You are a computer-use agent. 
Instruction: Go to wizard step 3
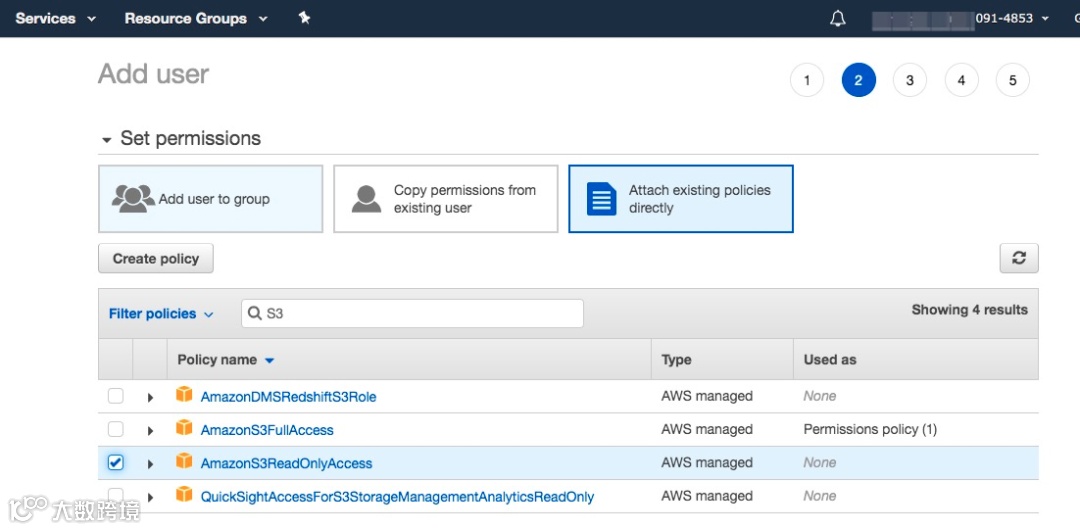(909, 80)
